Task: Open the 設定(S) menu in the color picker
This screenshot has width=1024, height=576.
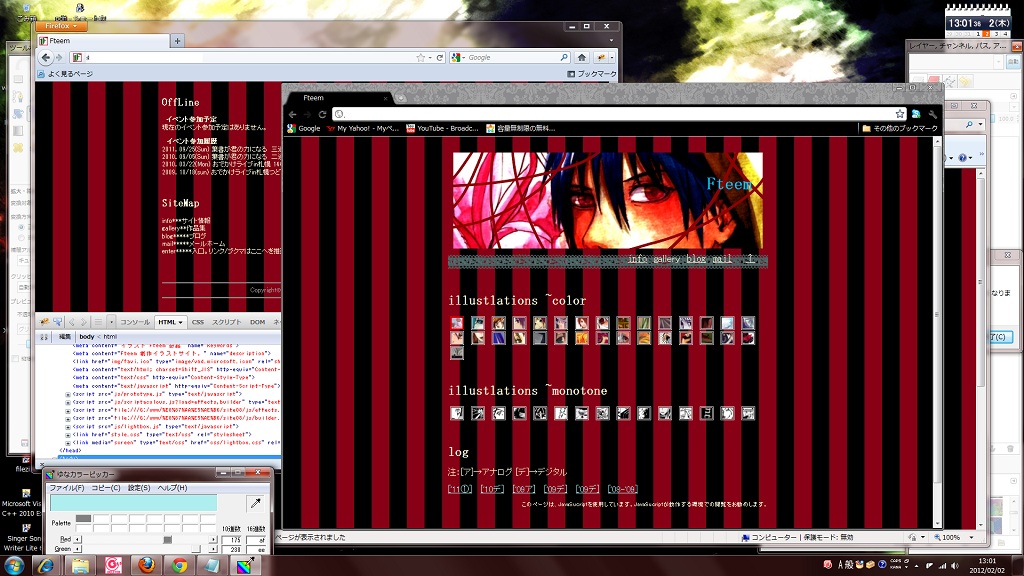Action: (139, 488)
